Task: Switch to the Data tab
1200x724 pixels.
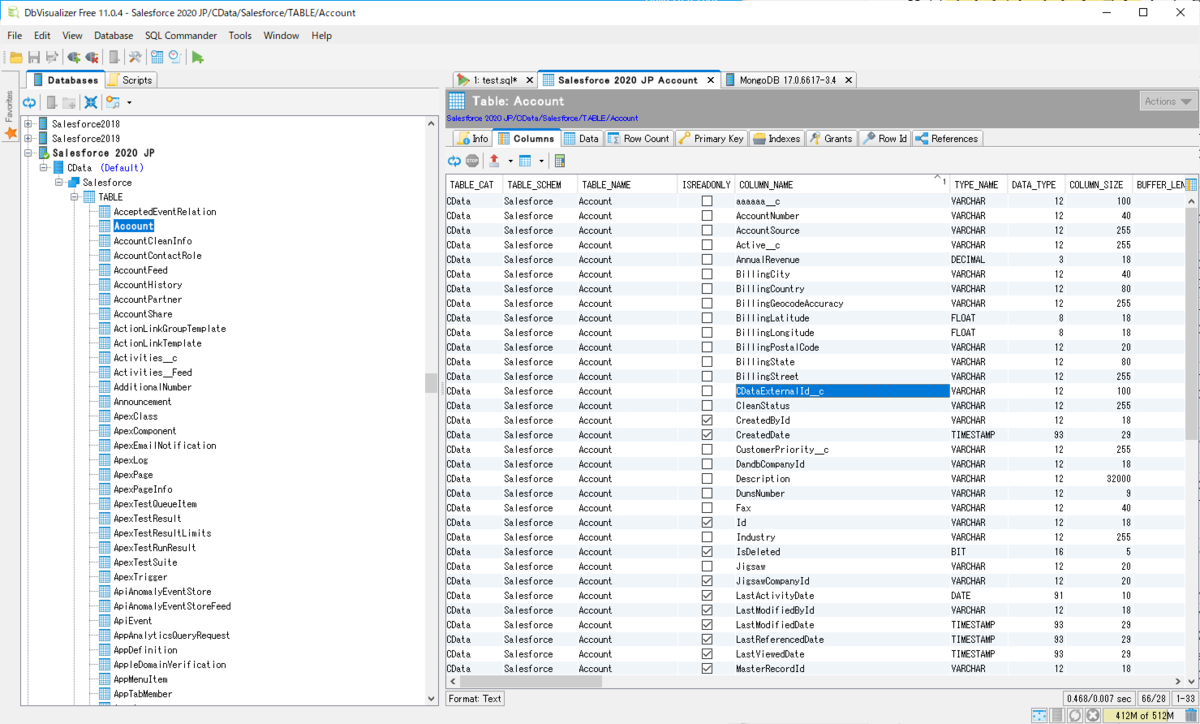Action: coord(581,139)
